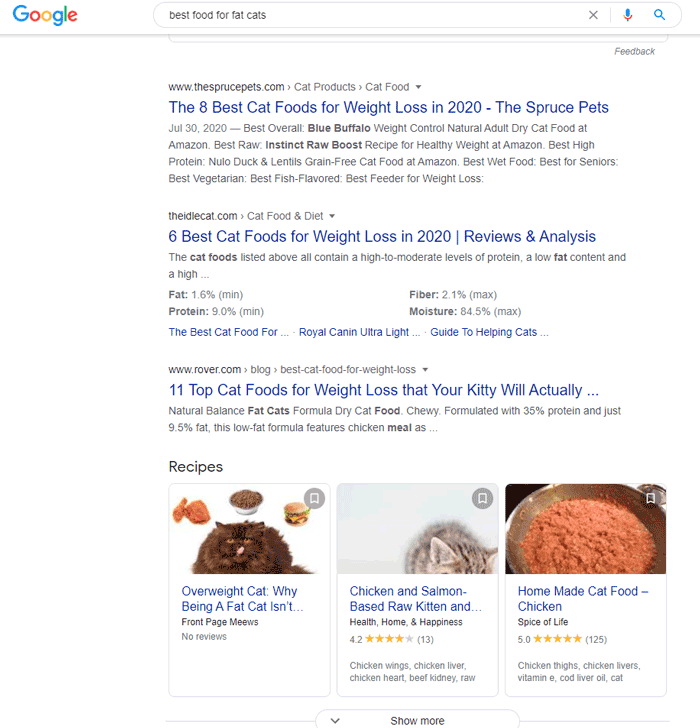Open 6 Best Cat Foods for Weight Loss result
This screenshot has width=700, height=728.
382,237
